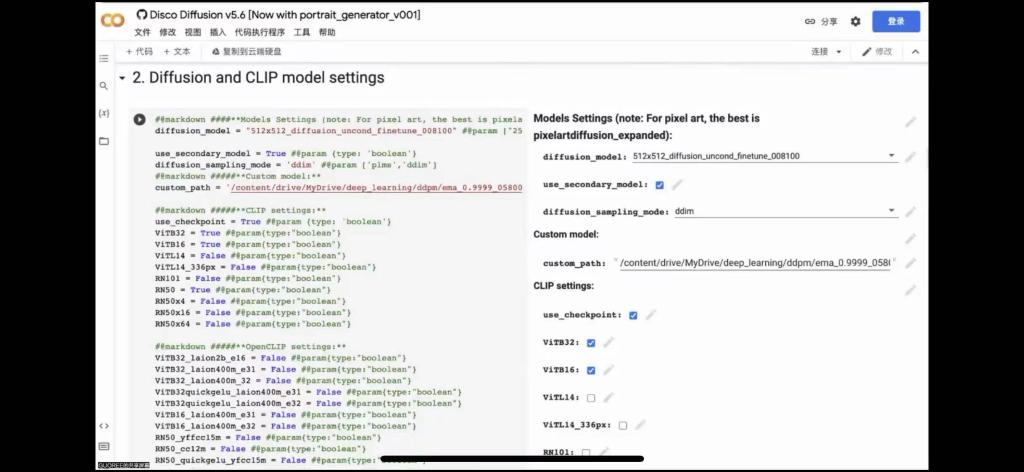This screenshot has height=472, width=1024.
Task: Collapse the Diffusion and CLIP model settings section
Action: click(x=122, y=78)
